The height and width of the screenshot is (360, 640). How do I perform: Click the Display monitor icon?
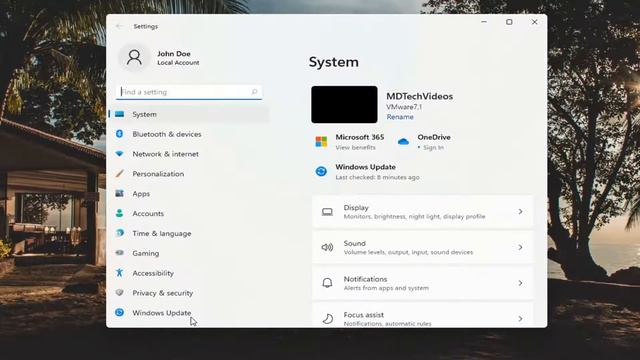(x=327, y=212)
